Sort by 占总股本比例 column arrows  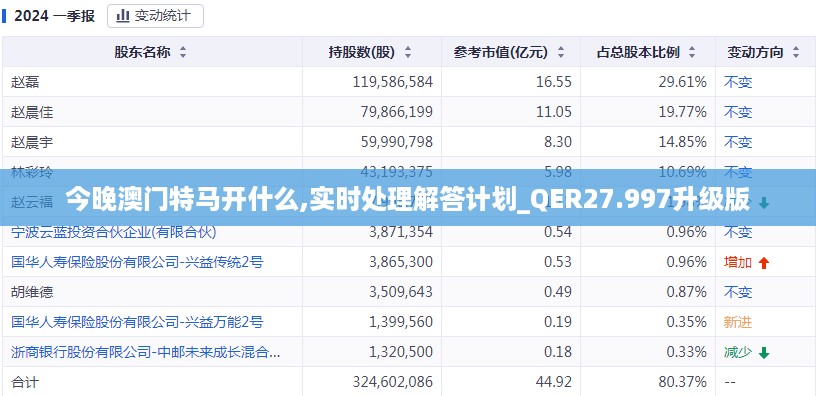click(x=692, y=52)
